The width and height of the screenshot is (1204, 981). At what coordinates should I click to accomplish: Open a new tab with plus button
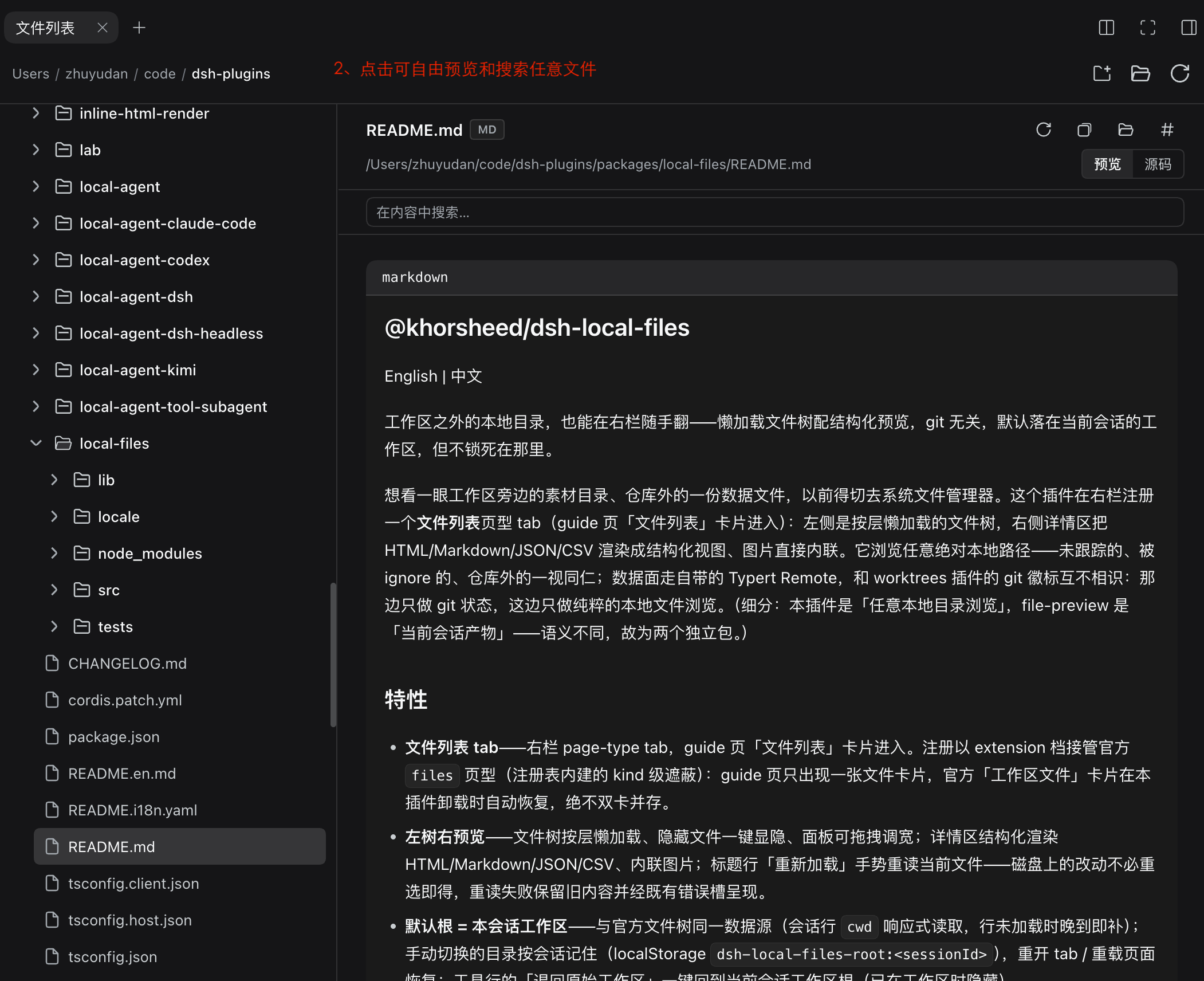click(139, 28)
